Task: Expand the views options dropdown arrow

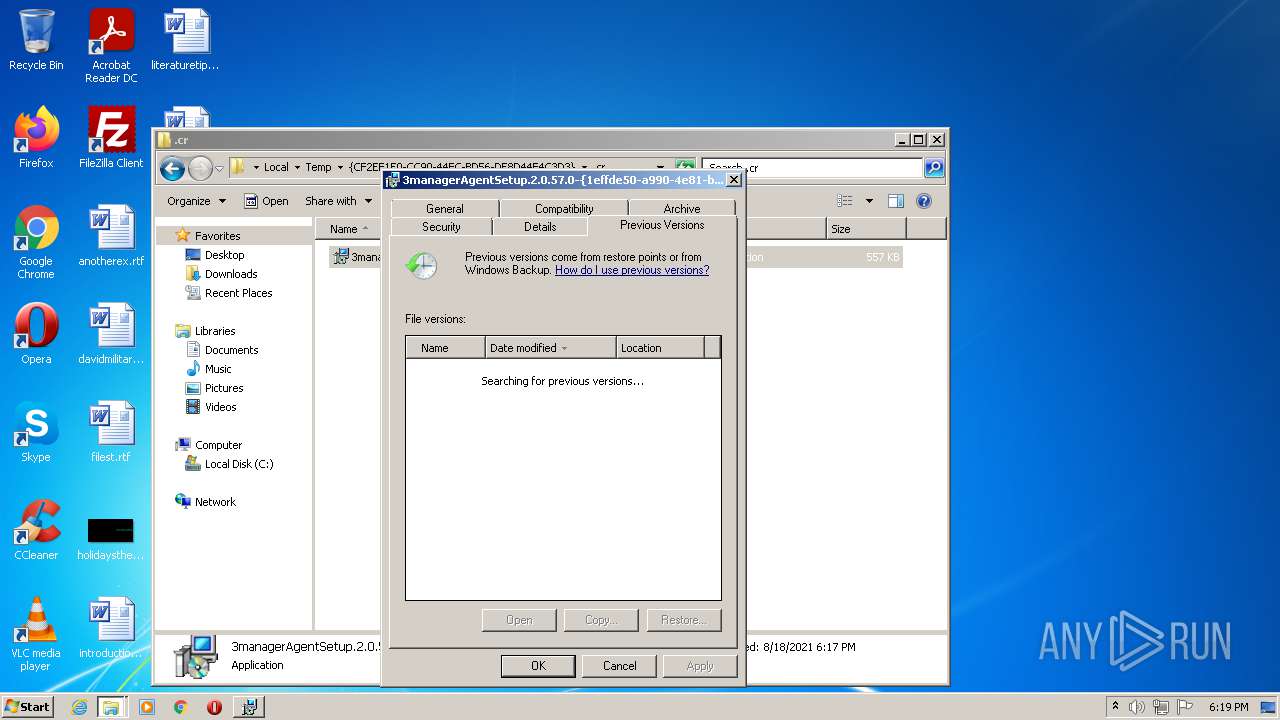Action: (869, 201)
